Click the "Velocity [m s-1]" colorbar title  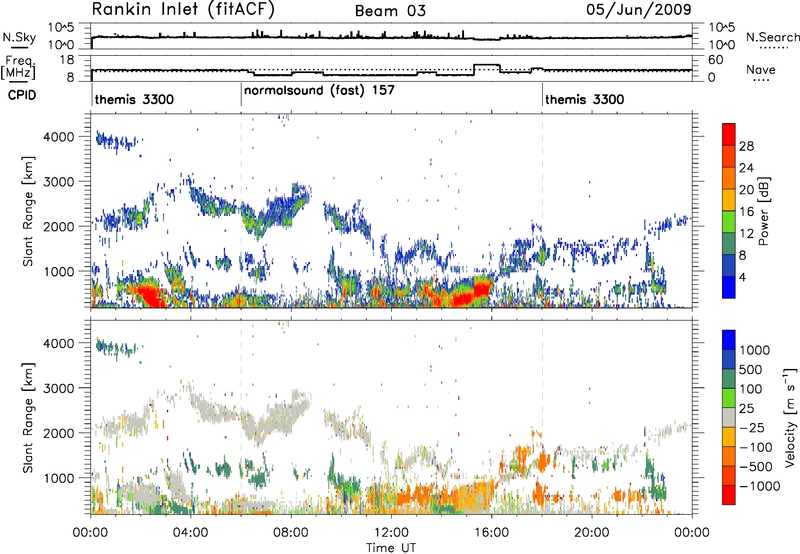pos(790,417)
